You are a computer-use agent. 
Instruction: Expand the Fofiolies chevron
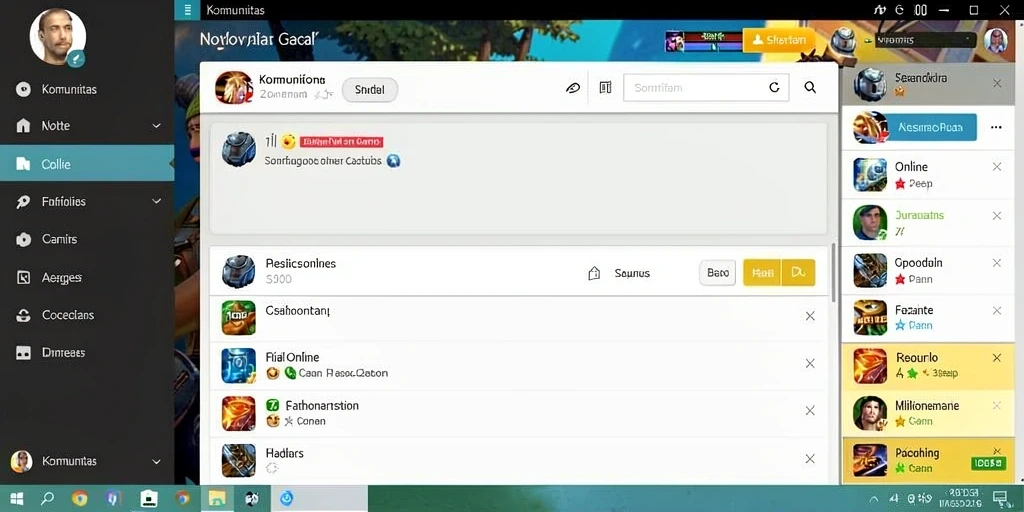click(x=157, y=201)
